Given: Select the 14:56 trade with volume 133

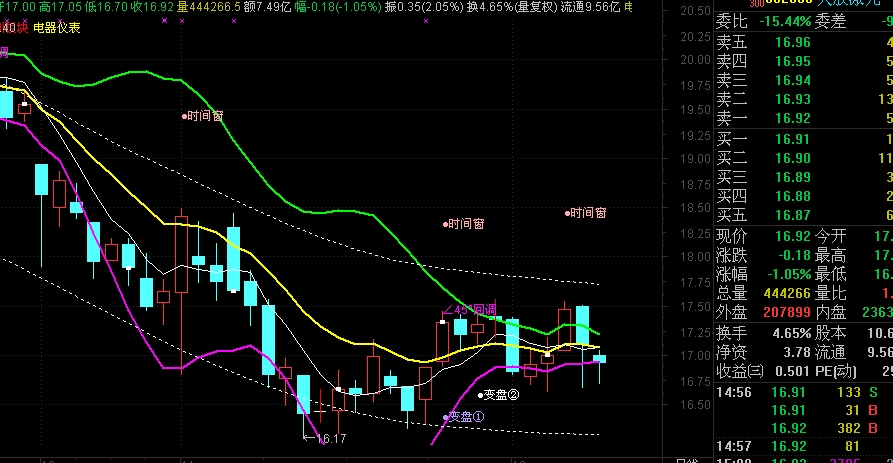Looking at the screenshot, I should (x=804, y=392).
